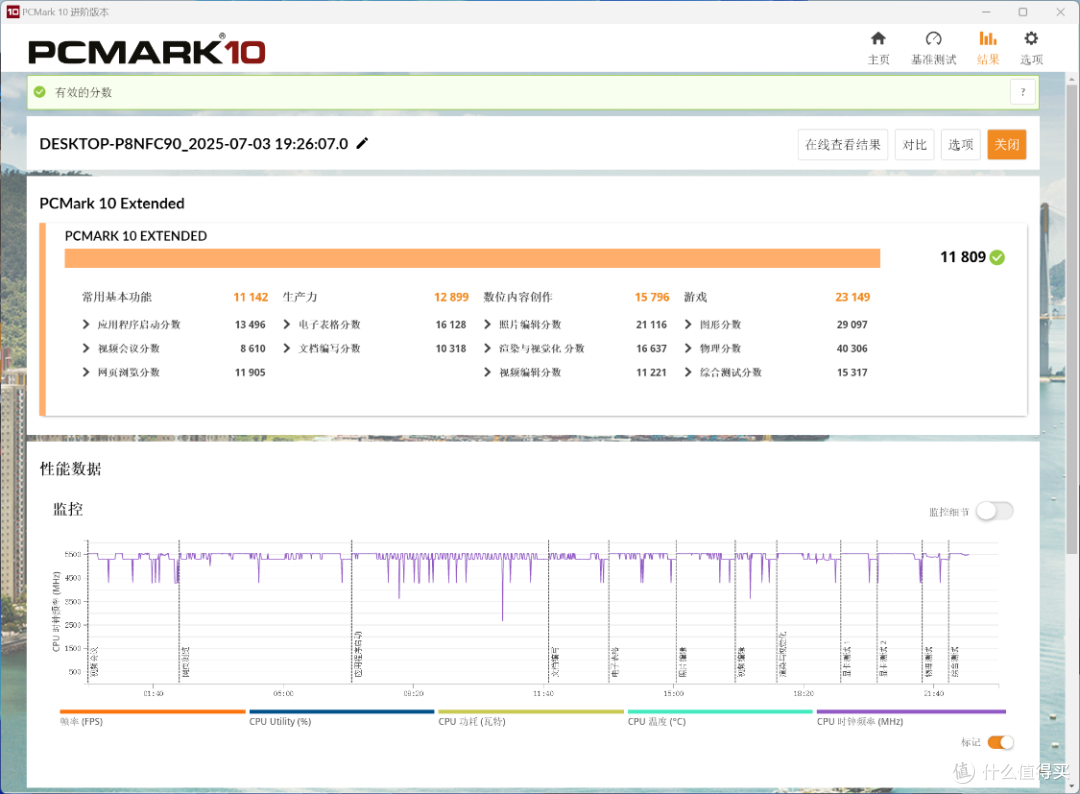Click the 对比 compare button
This screenshot has width=1080, height=794.
pyautogui.click(x=914, y=145)
